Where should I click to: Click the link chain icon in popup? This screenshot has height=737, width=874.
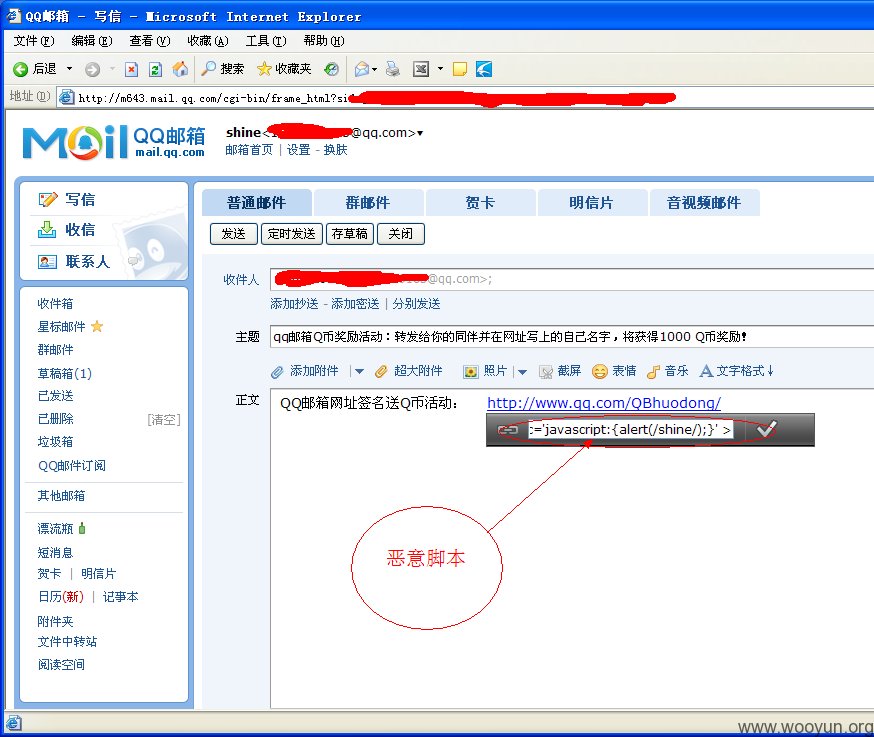tap(507, 430)
